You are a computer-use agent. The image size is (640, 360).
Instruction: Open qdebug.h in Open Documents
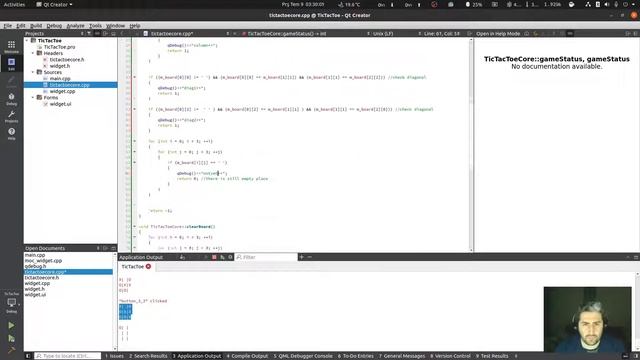click(36, 266)
